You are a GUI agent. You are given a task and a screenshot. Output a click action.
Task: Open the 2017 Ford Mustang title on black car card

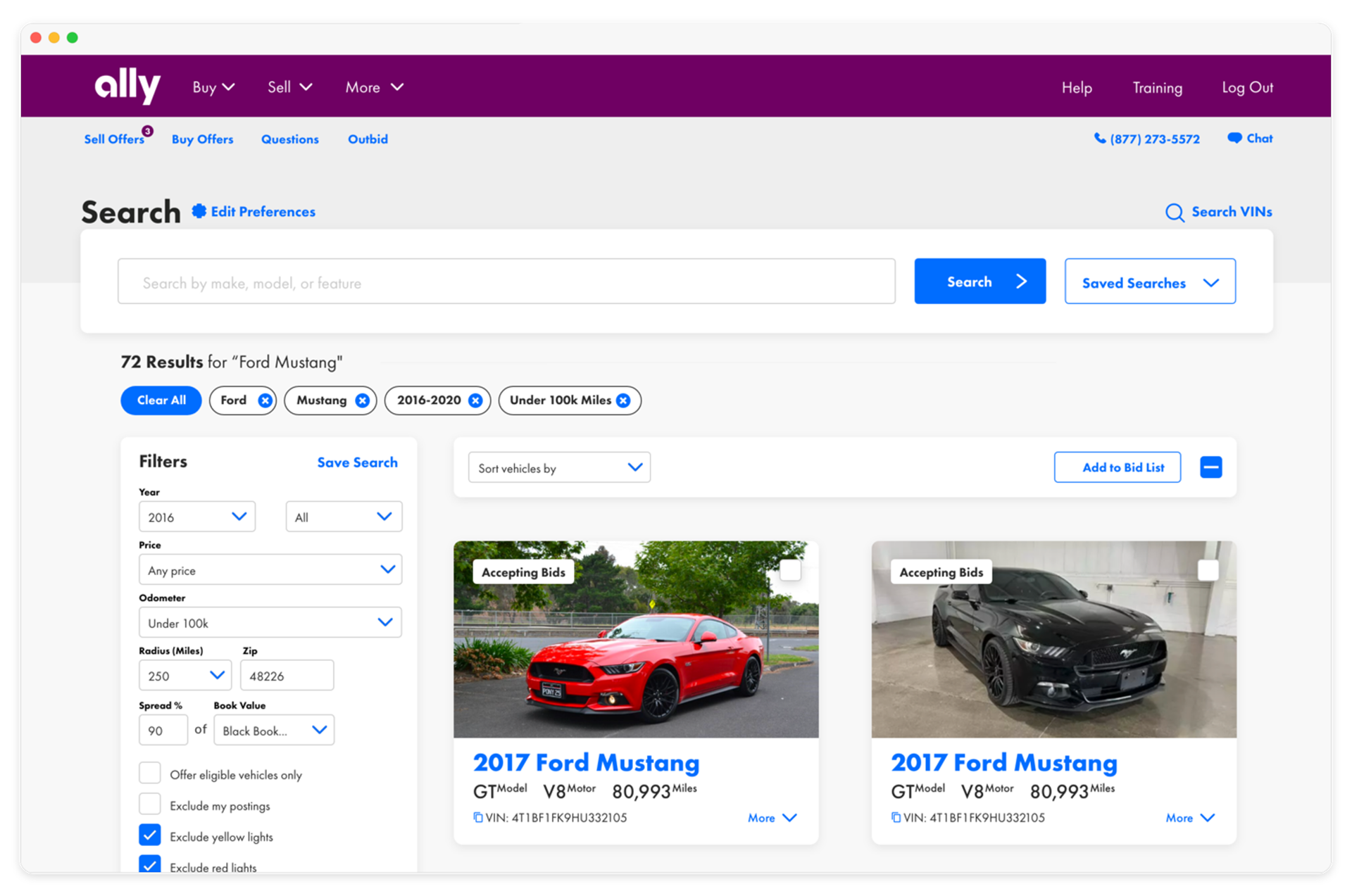click(x=1004, y=763)
